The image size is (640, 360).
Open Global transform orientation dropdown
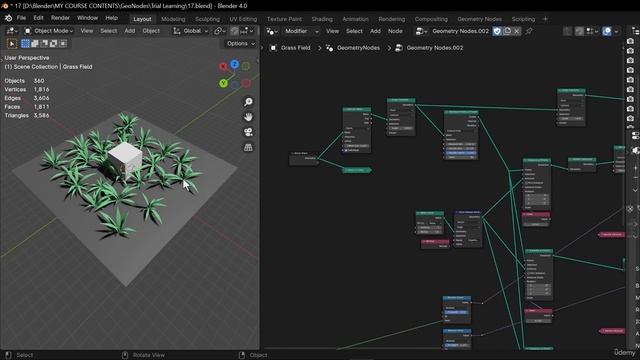tap(191, 31)
